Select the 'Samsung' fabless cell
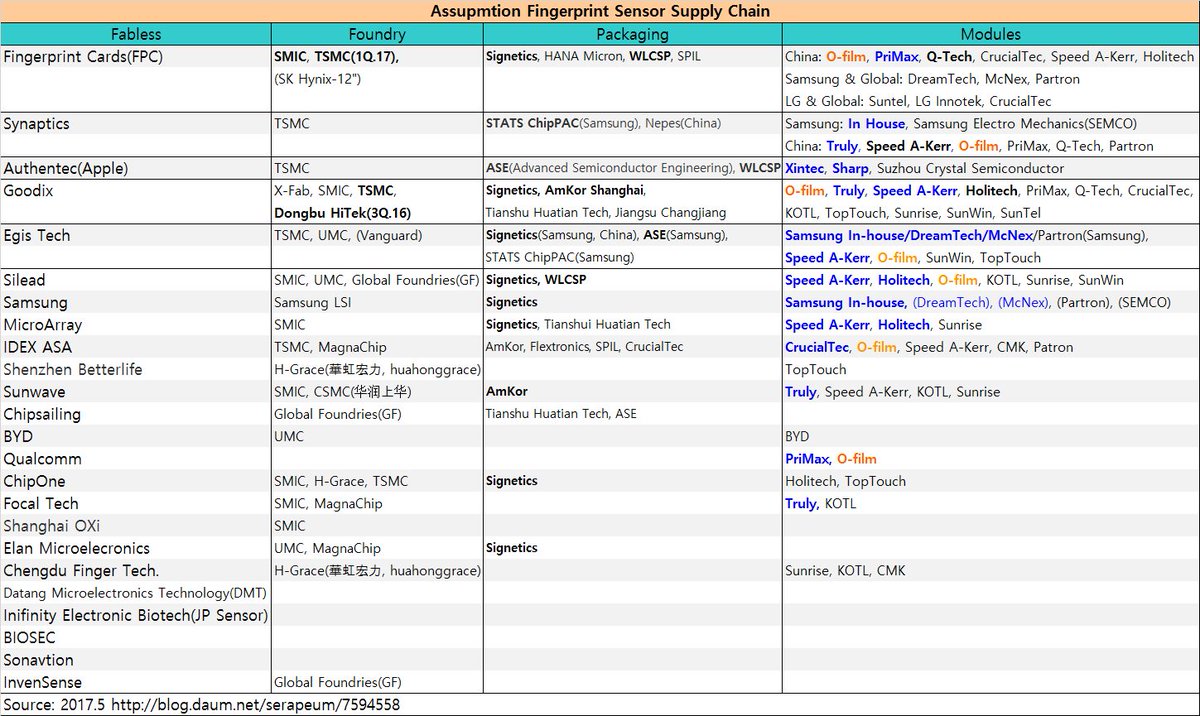 click(36, 302)
